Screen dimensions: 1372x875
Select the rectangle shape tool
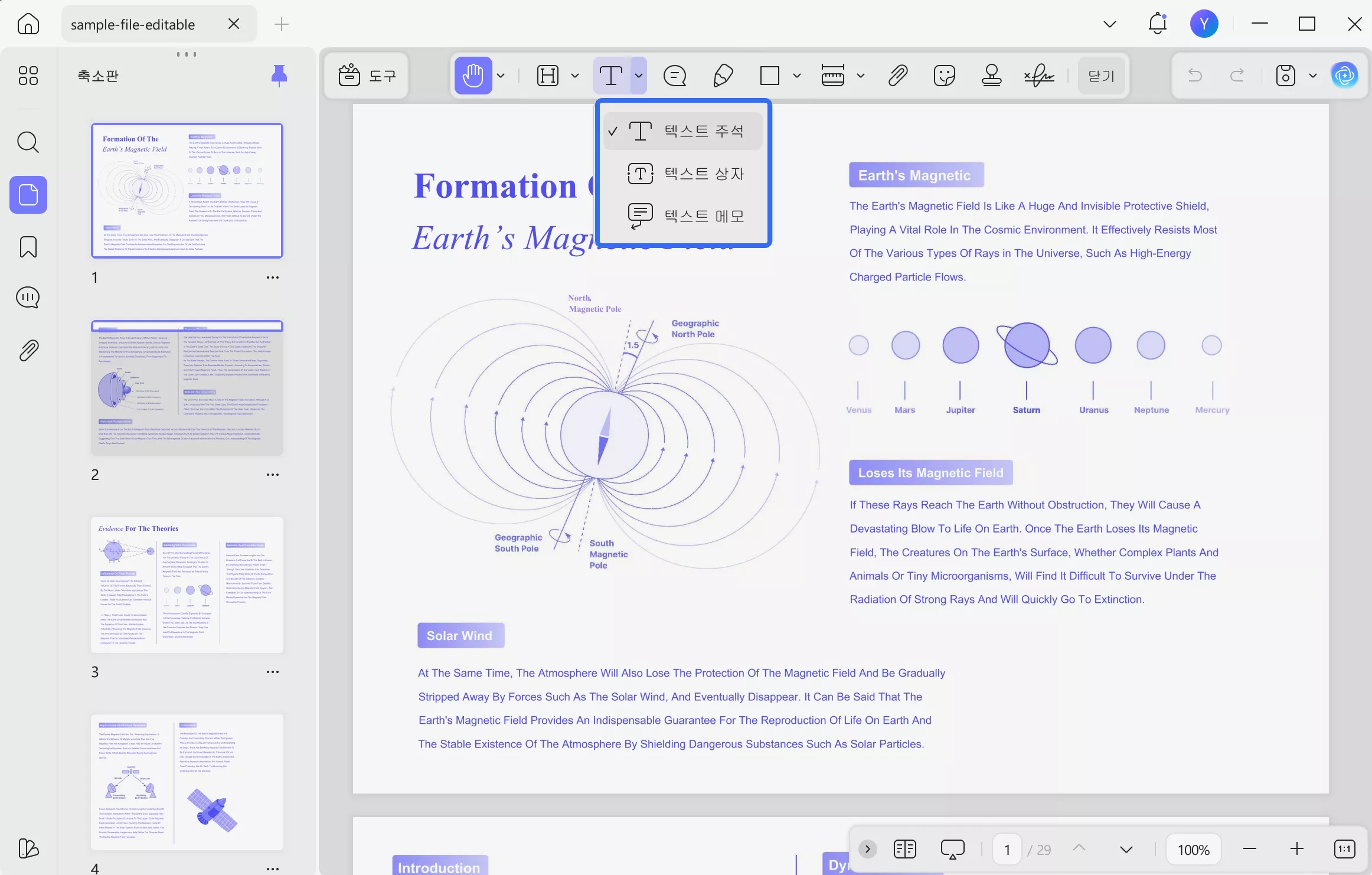[770, 76]
